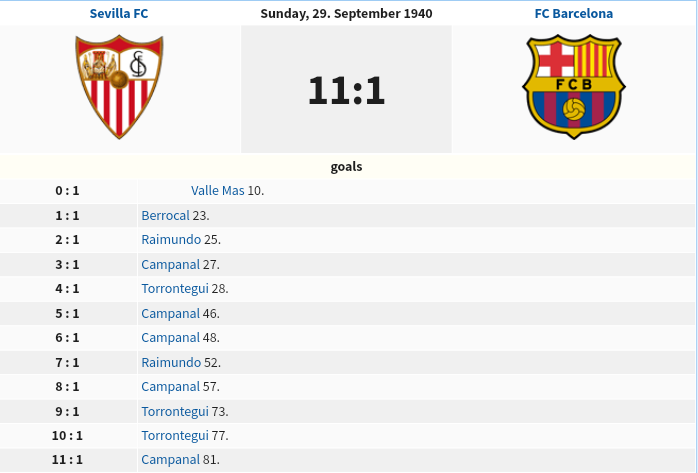Click the FC Barcelona crest logo
This screenshot has width=698, height=473.
click(574, 87)
